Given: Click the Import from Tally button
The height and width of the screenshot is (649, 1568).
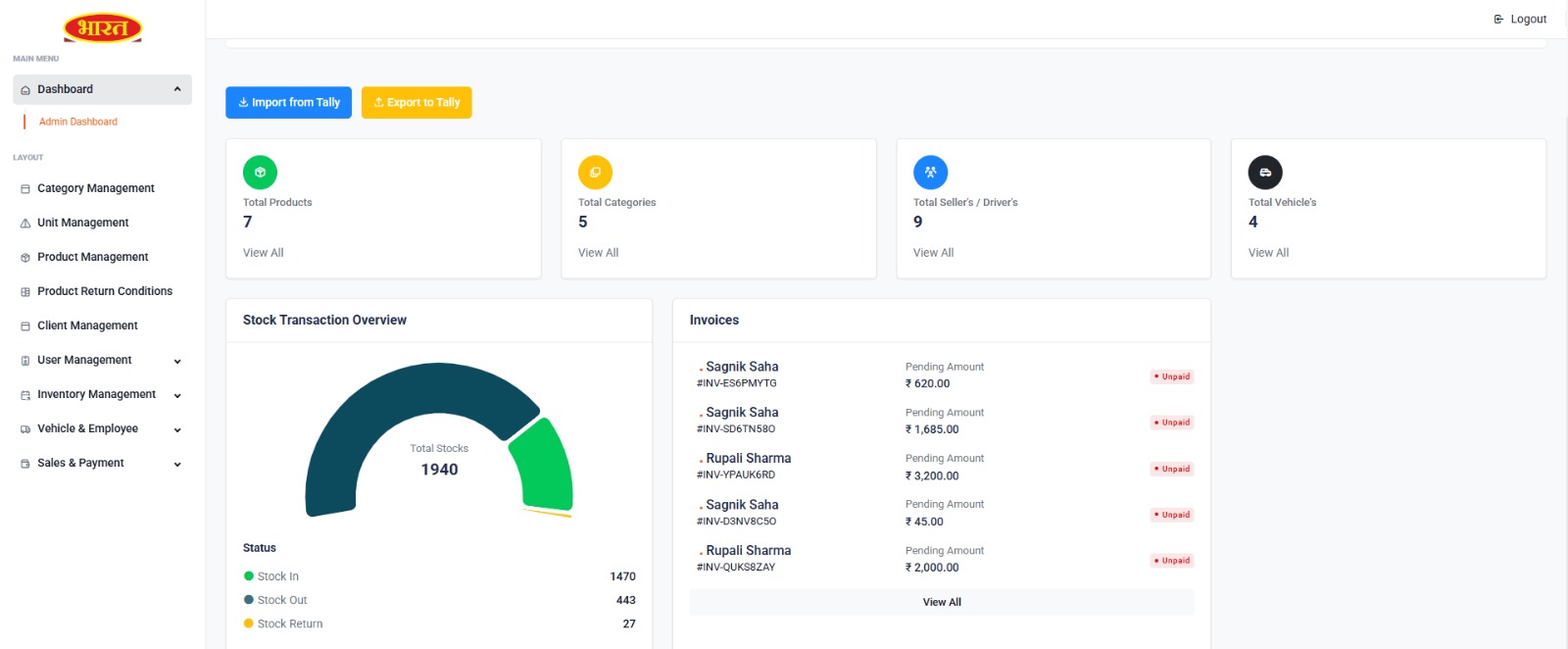Looking at the screenshot, I should (x=288, y=103).
